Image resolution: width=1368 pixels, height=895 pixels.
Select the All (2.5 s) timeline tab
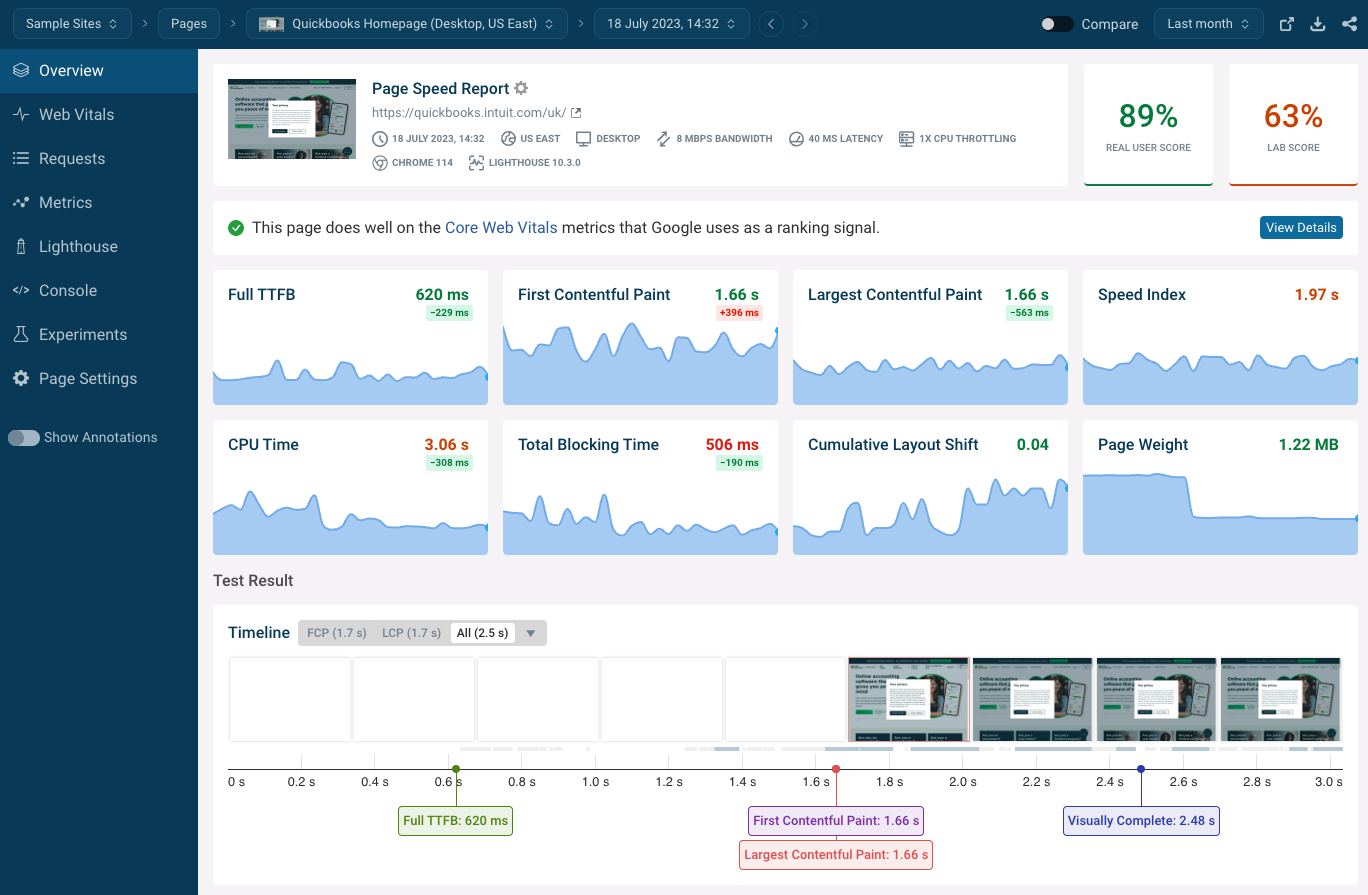(x=483, y=633)
